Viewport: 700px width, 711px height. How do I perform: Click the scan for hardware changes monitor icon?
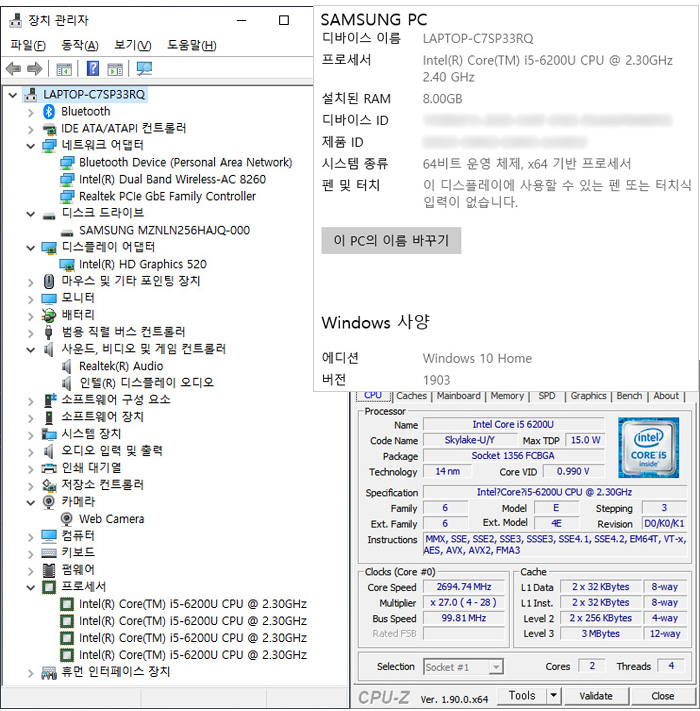coord(145,69)
